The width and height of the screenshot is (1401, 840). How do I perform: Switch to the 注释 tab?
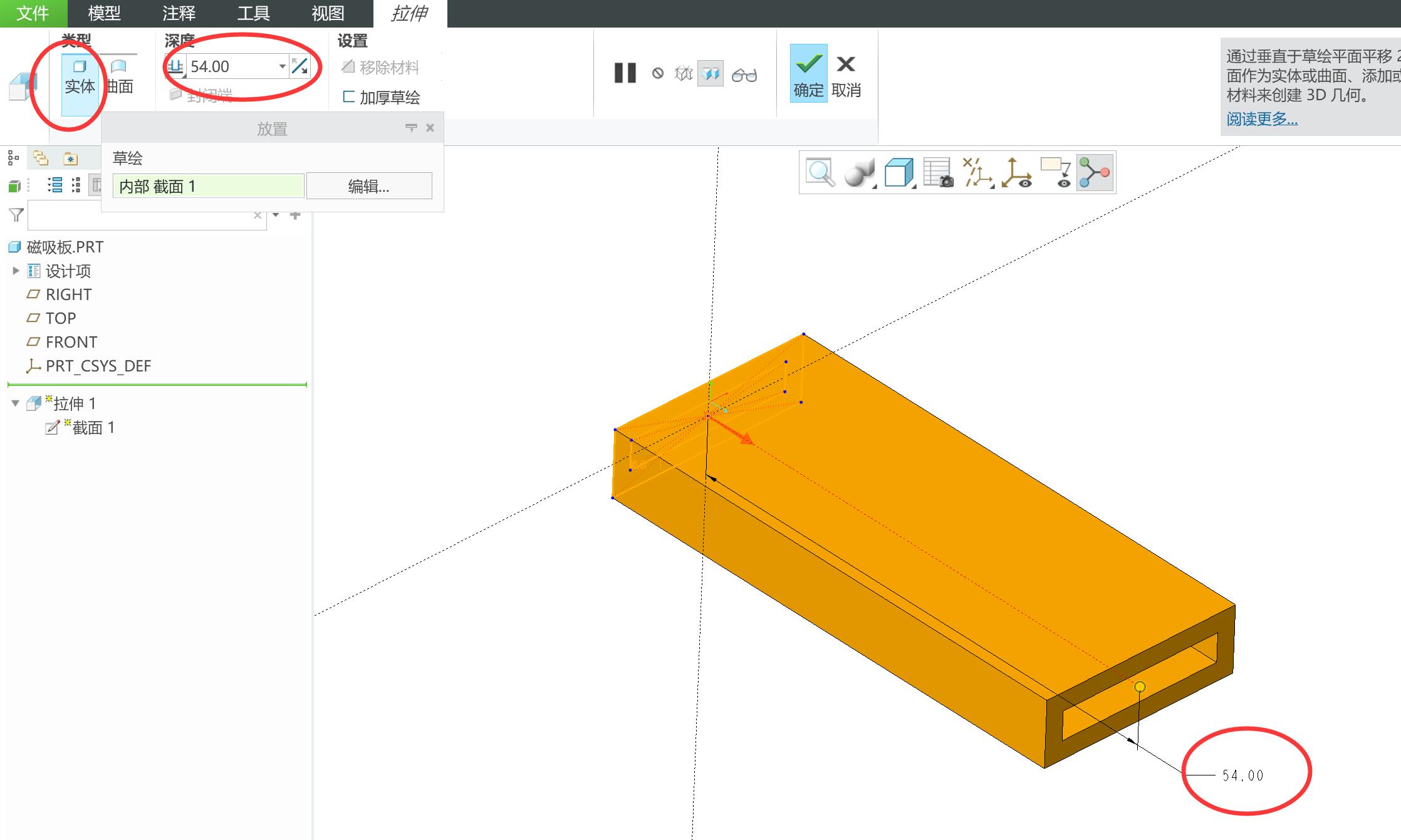pyautogui.click(x=179, y=13)
